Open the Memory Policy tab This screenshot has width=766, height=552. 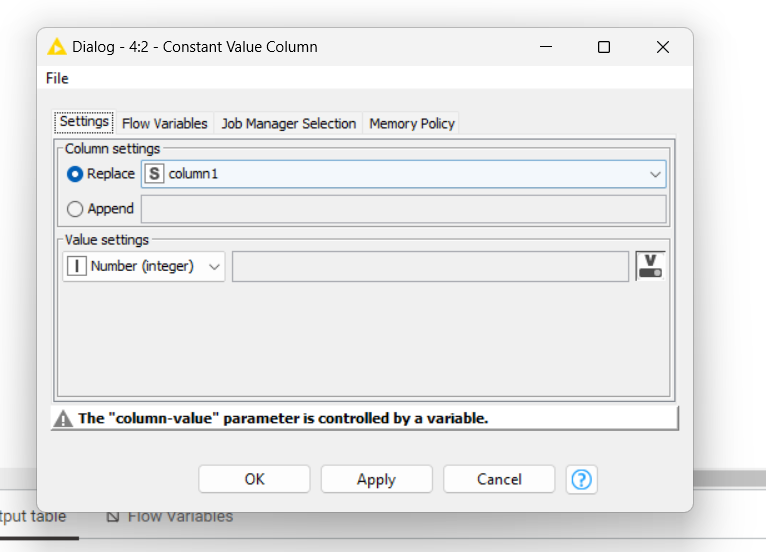coord(412,124)
